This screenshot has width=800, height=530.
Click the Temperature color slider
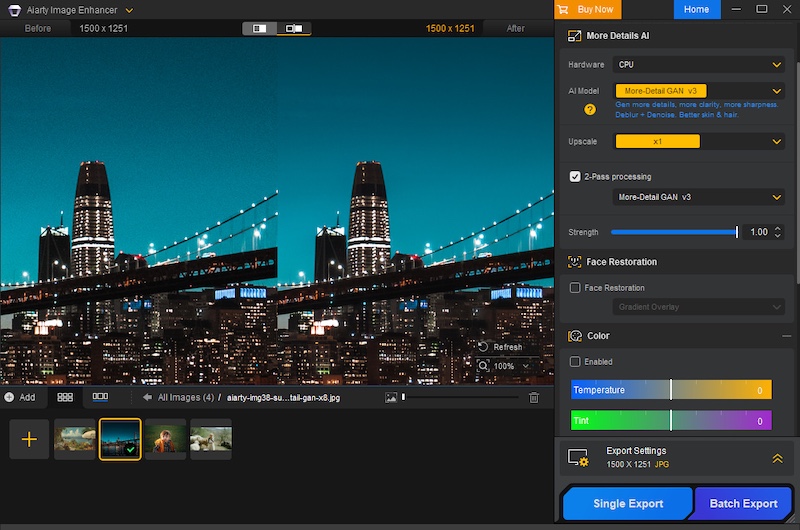(x=671, y=390)
